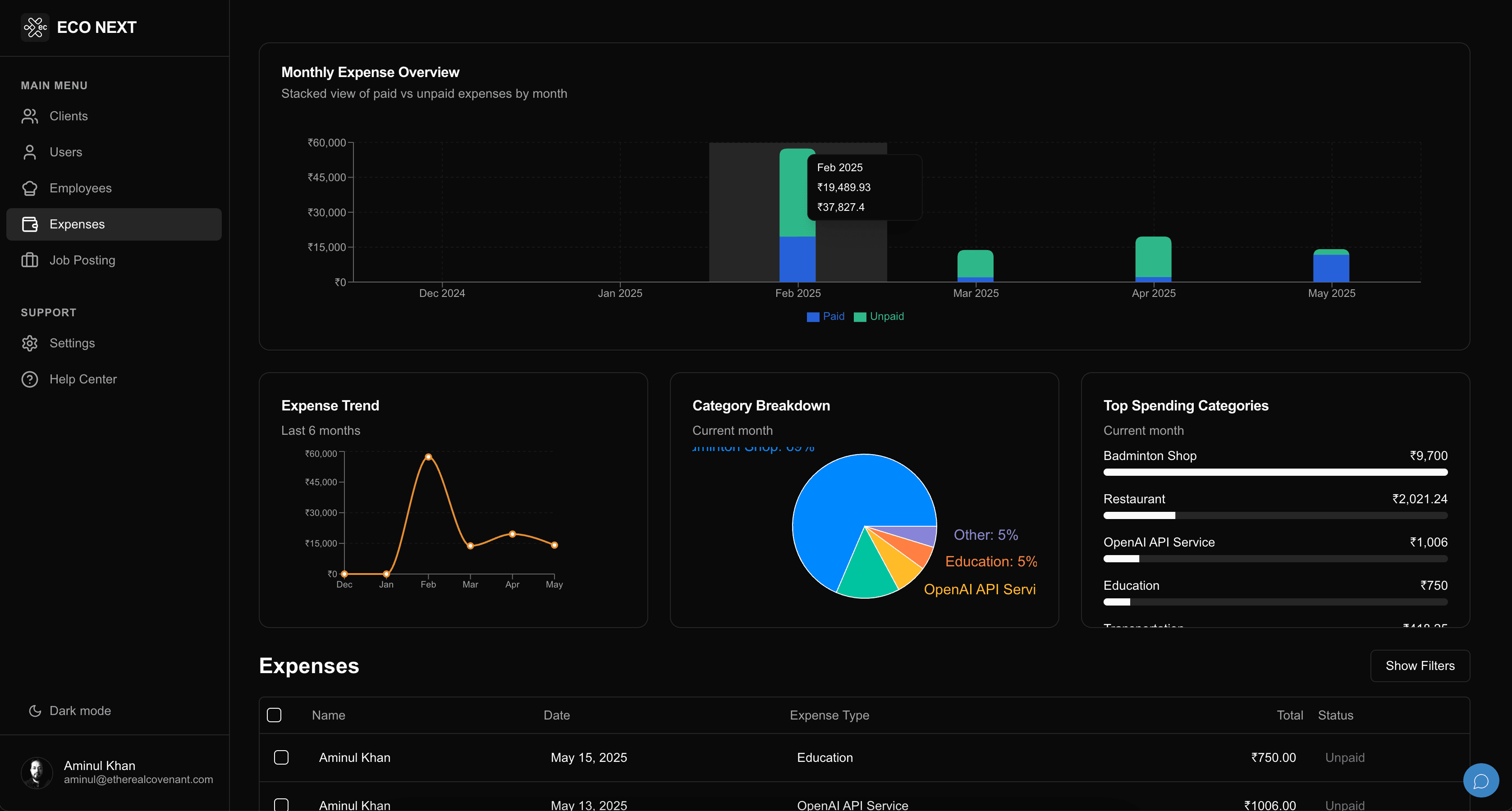Click the Mar 2025 bar
The width and height of the screenshot is (1512, 811).
coord(975,266)
